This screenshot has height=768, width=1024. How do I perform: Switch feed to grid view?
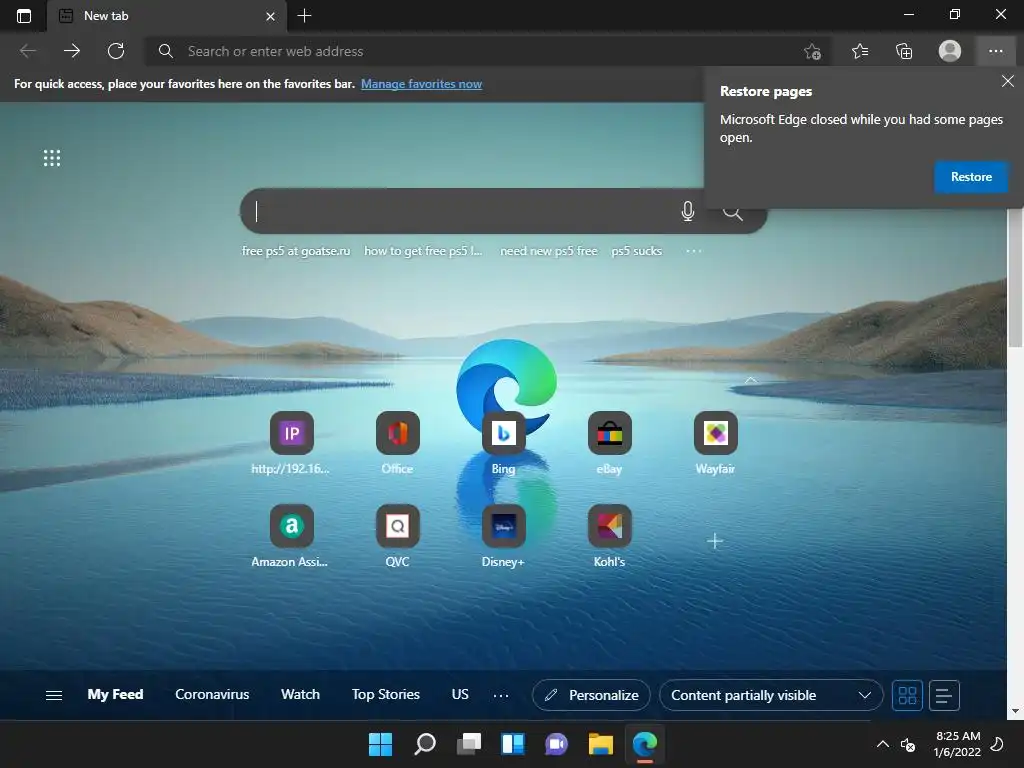[907, 696]
